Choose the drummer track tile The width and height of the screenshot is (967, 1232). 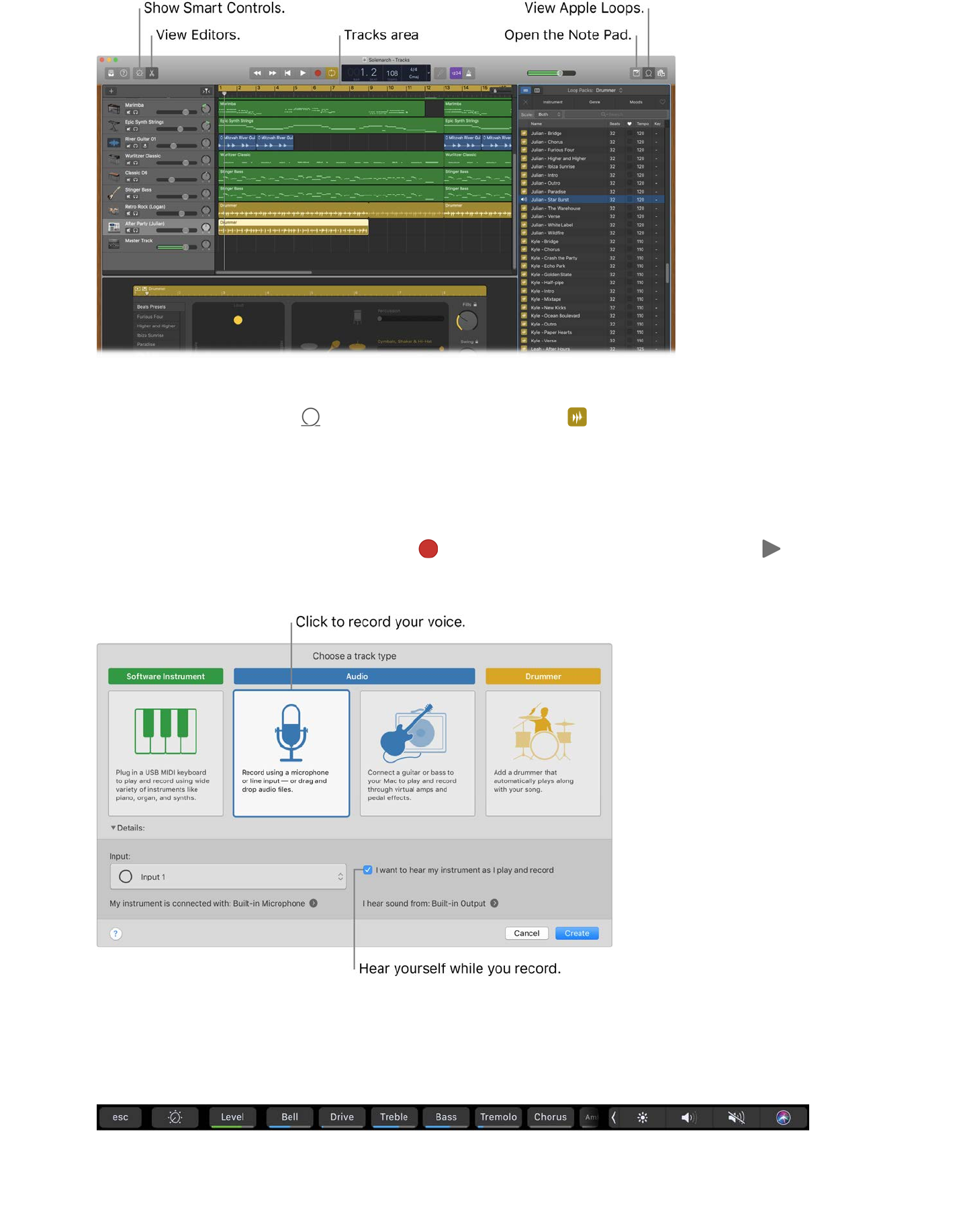(x=543, y=753)
